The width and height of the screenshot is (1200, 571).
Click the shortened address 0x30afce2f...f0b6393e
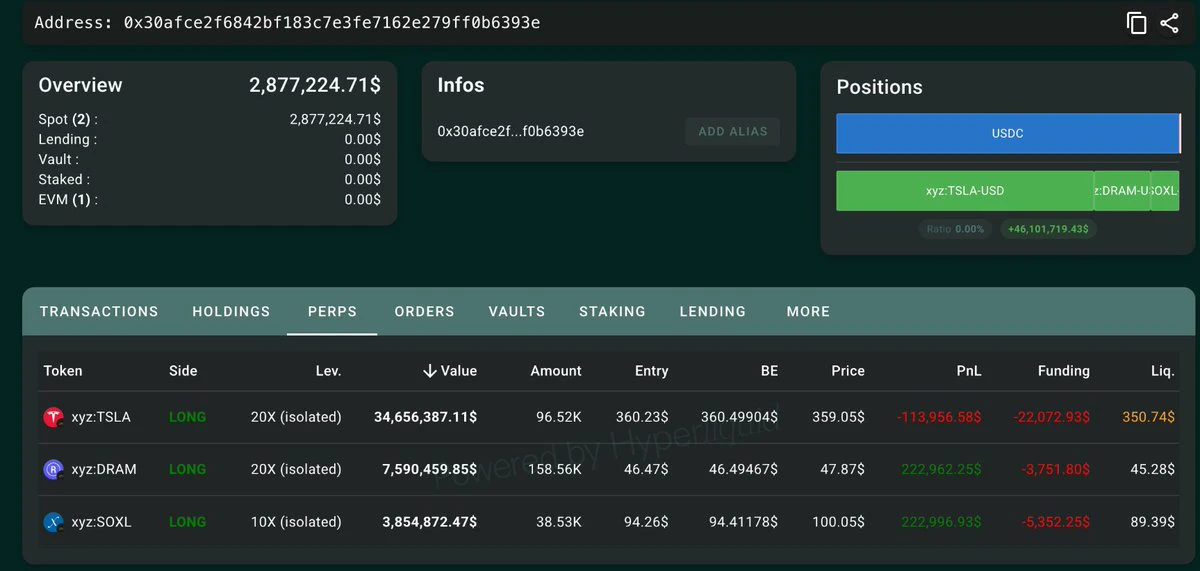(511, 131)
